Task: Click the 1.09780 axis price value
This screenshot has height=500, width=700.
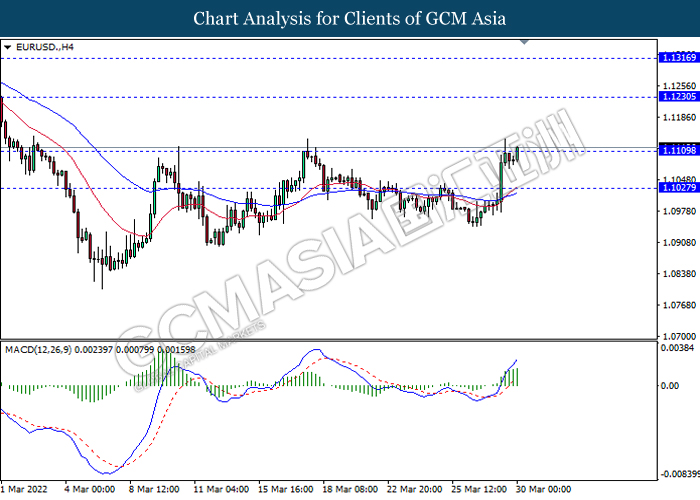Action: click(679, 211)
